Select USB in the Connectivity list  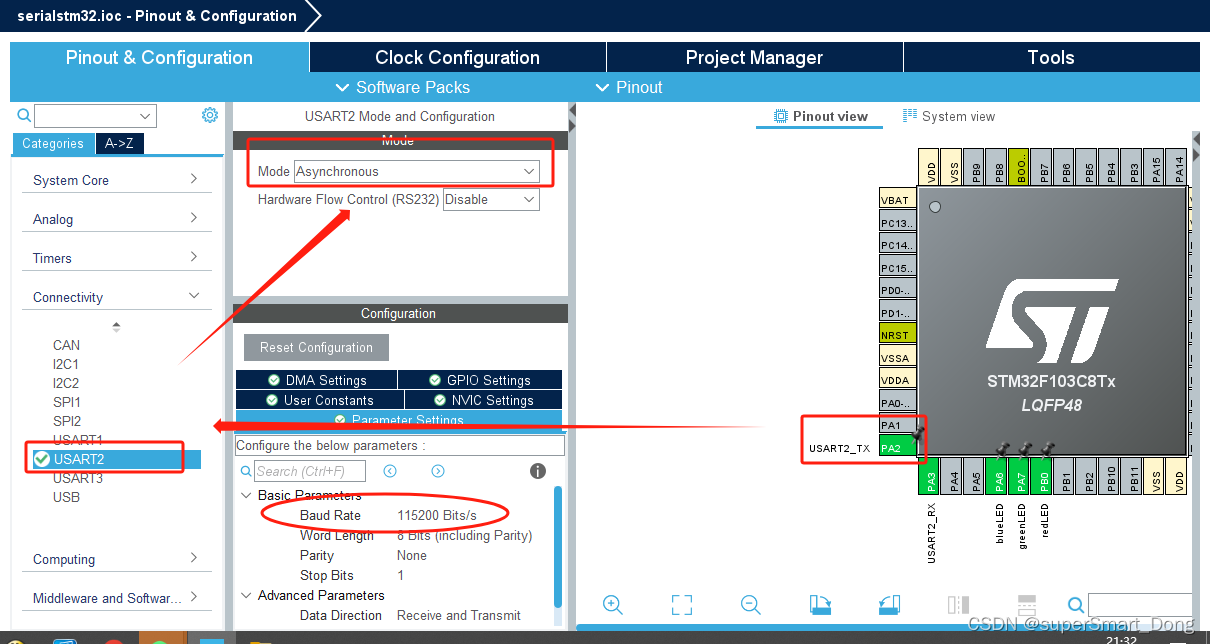click(x=66, y=497)
